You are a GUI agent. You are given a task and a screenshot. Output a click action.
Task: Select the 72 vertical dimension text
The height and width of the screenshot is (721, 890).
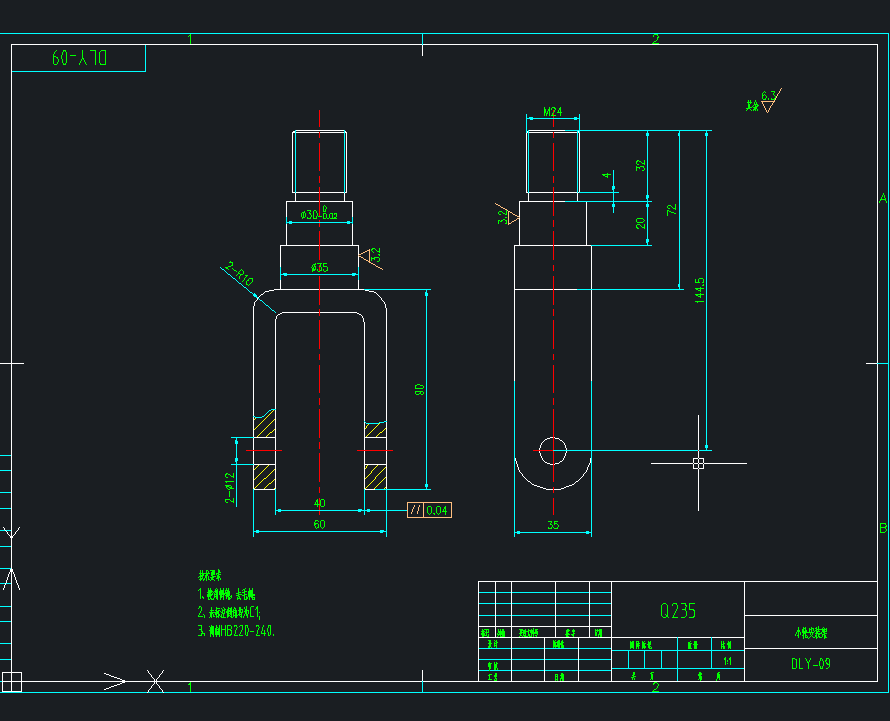[671, 209]
